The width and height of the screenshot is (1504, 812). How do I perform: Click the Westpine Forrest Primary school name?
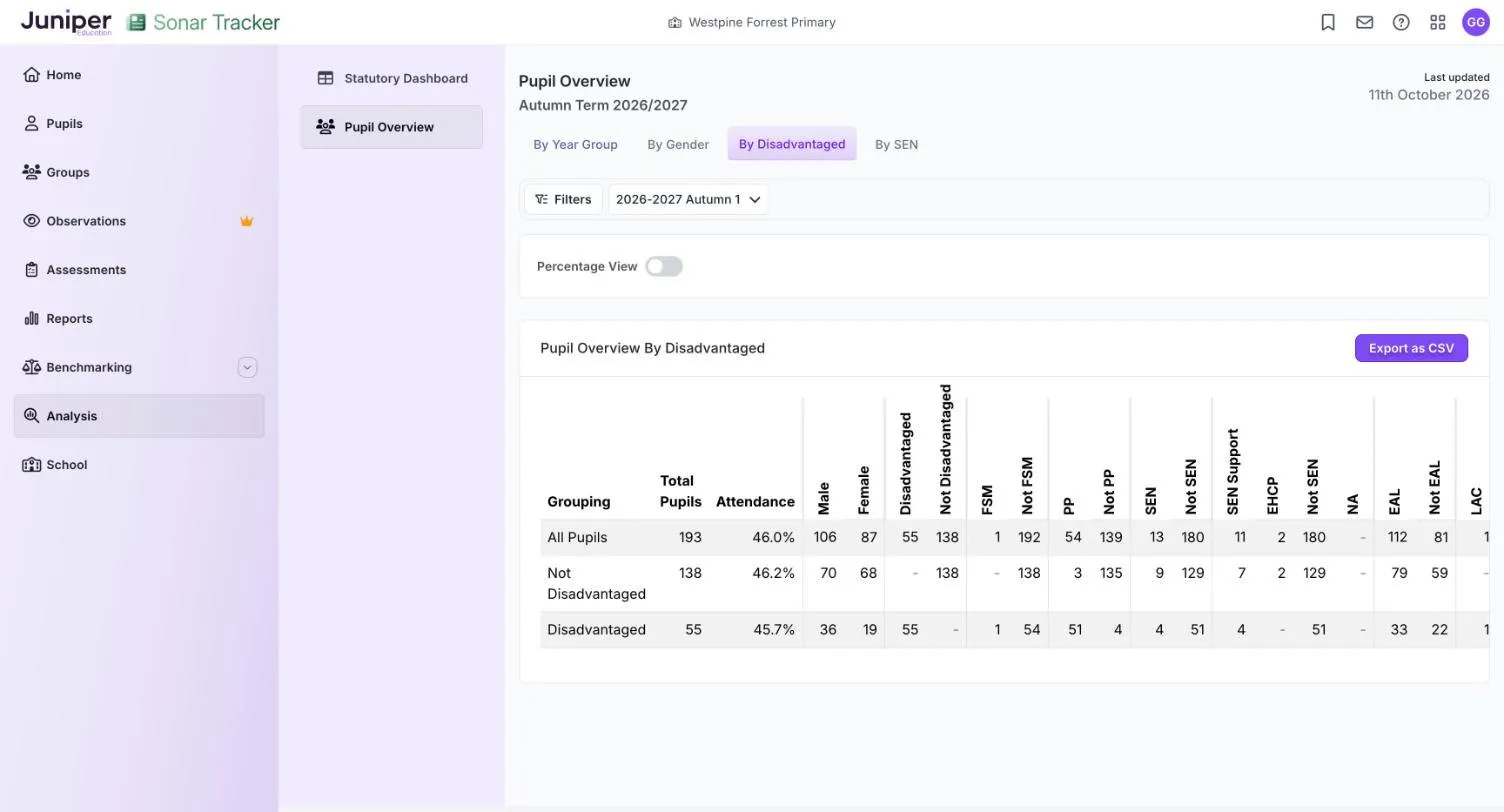point(762,22)
